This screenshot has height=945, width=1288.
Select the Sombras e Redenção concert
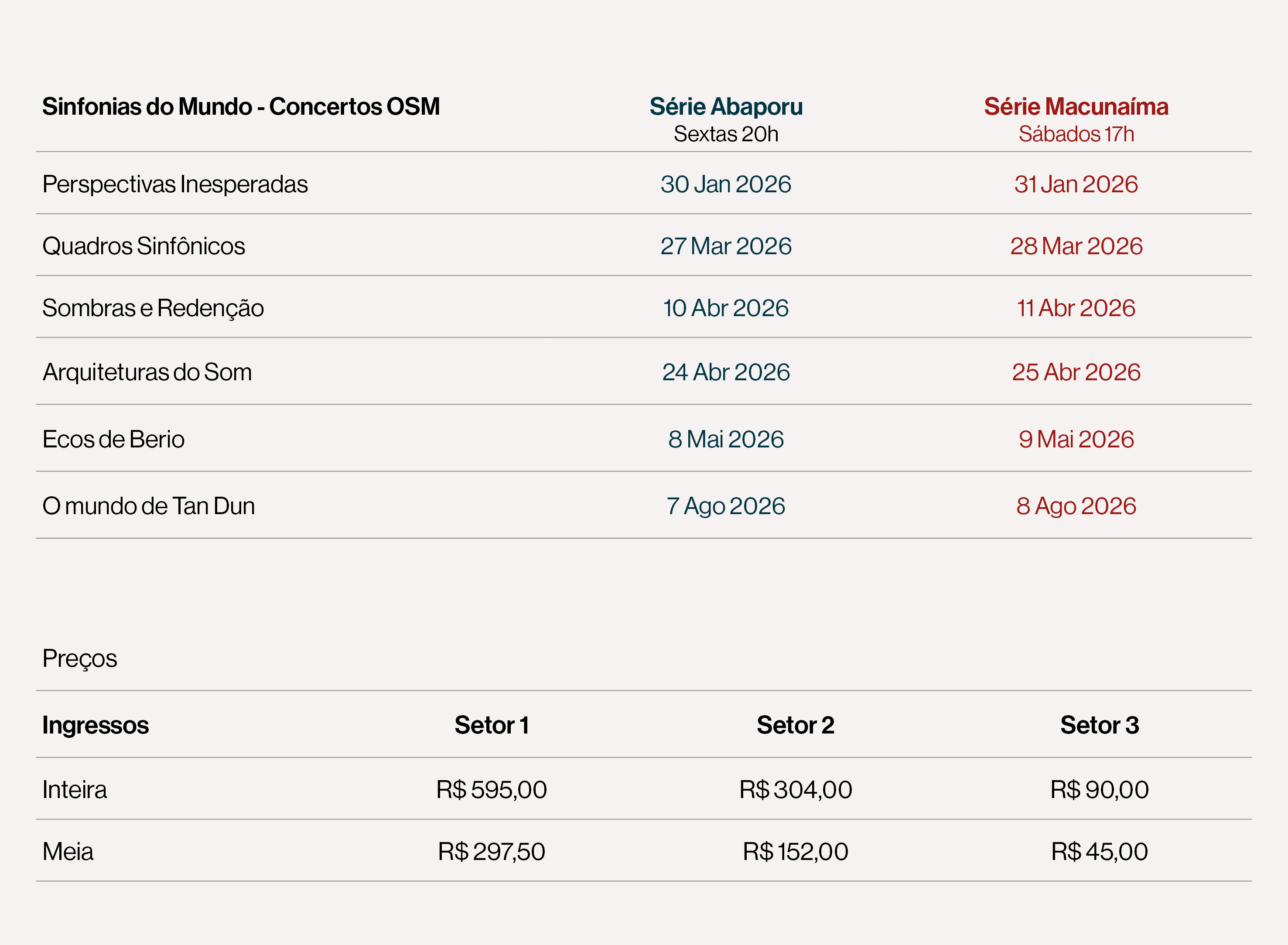153,308
